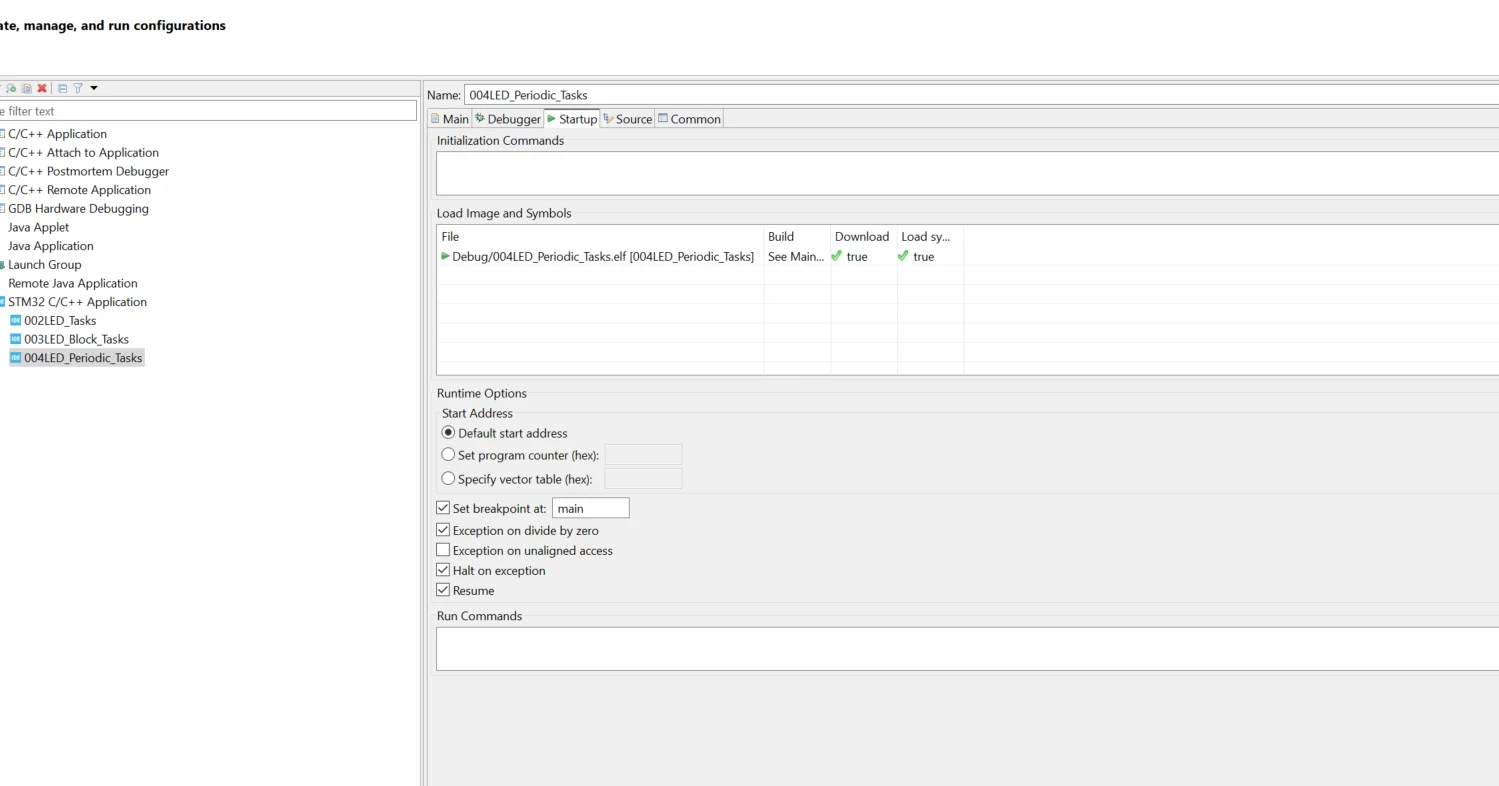
Task: Open the Common tab
Action: [x=689, y=119]
